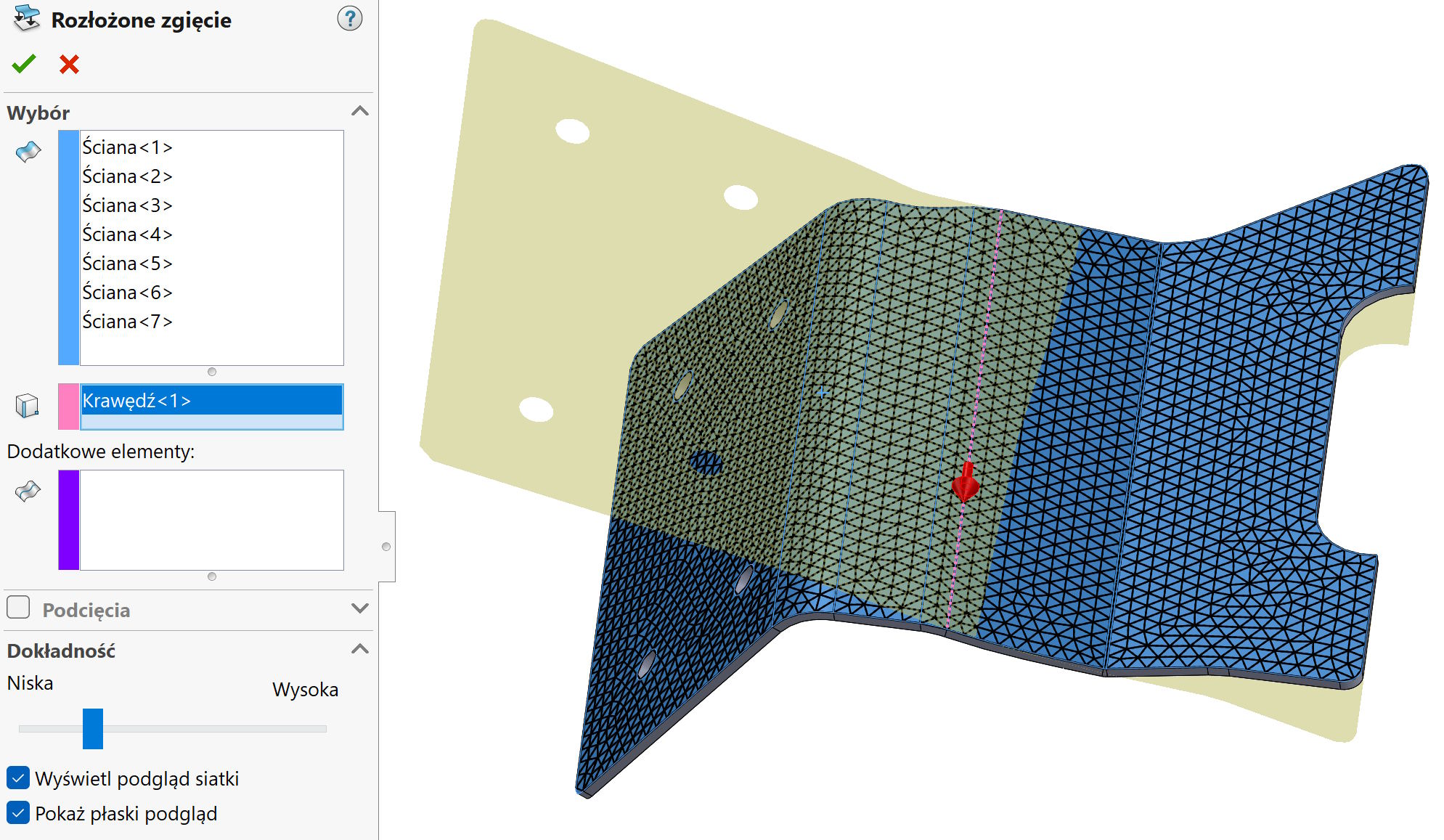Click the cube icon next to Krawędź box
Viewport: 1444px width, 840px height.
27,405
